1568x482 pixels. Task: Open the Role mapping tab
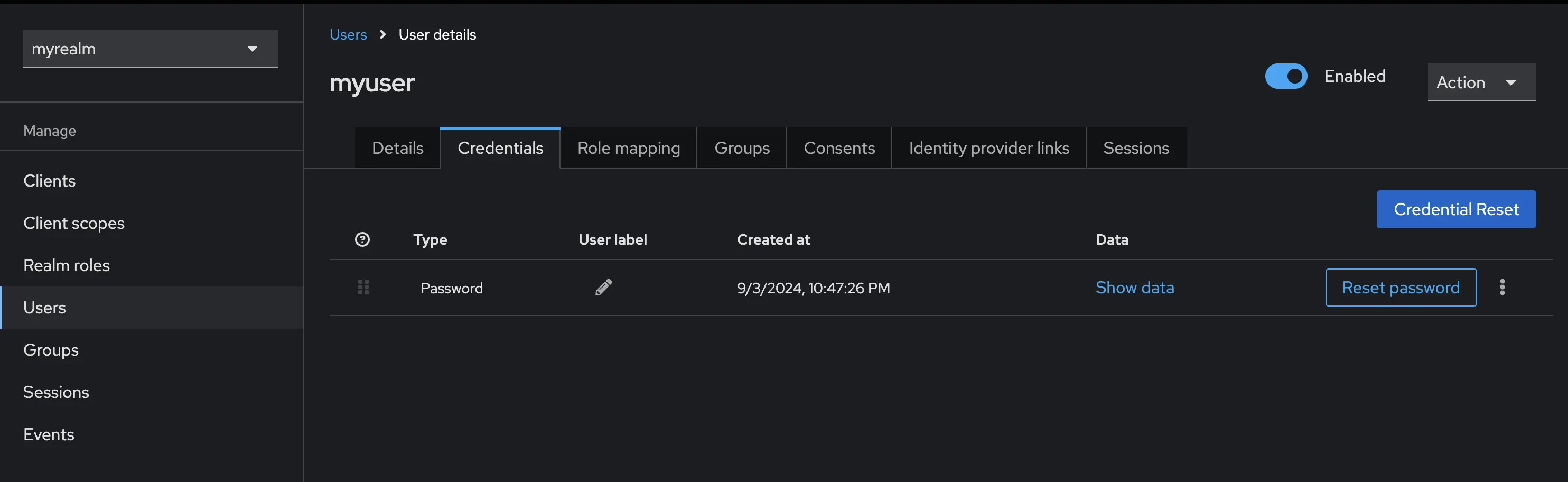(628, 148)
